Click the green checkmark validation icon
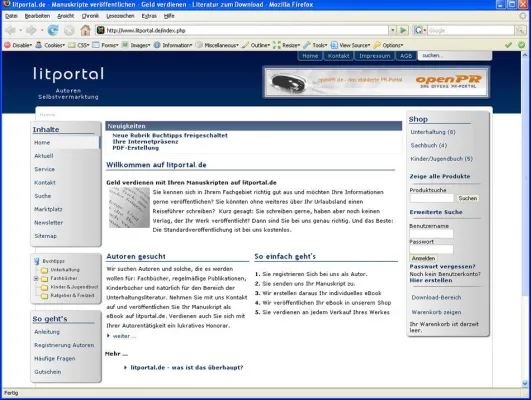The image size is (531, 400). [508, 45]
